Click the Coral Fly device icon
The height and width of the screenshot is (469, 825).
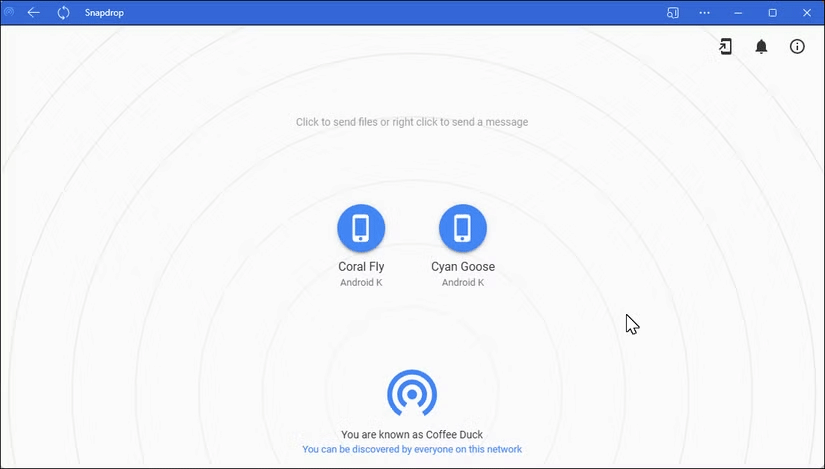click(361, 229)
